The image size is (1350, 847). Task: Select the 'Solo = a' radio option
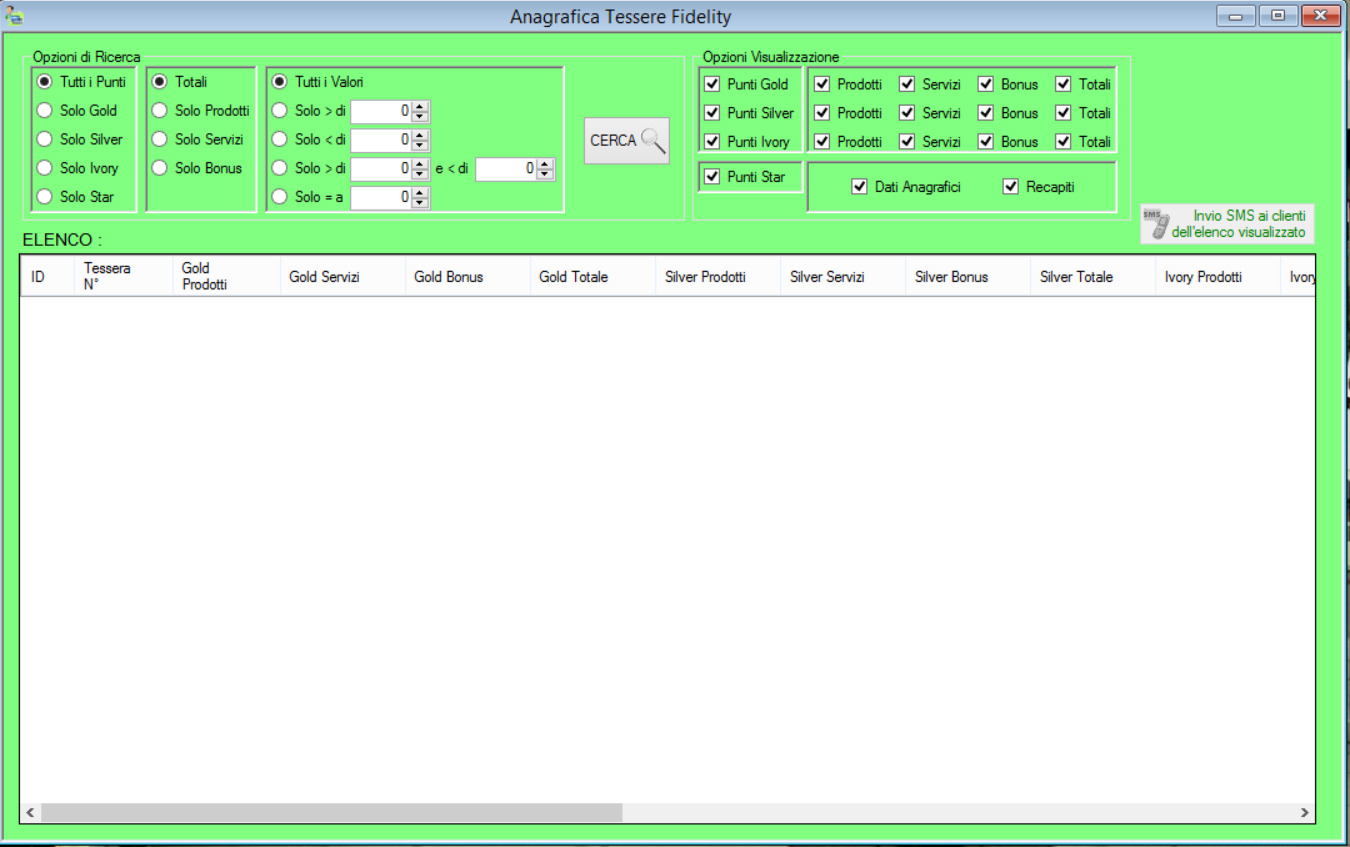pyautogui.click(x=307, y=197)
